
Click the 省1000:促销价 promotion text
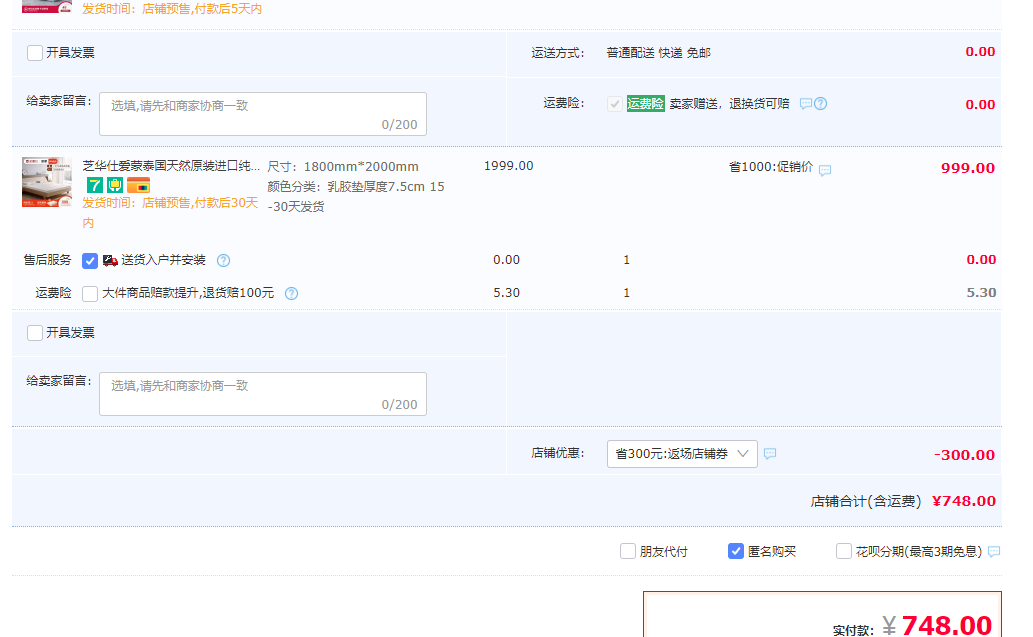771,167
